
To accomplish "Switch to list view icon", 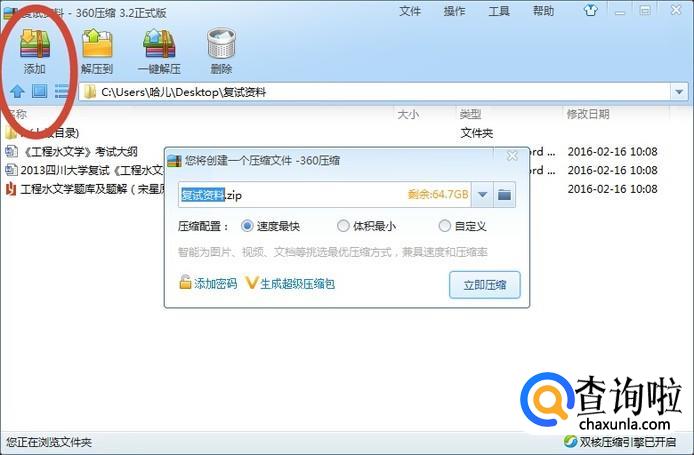I will 62,91.
